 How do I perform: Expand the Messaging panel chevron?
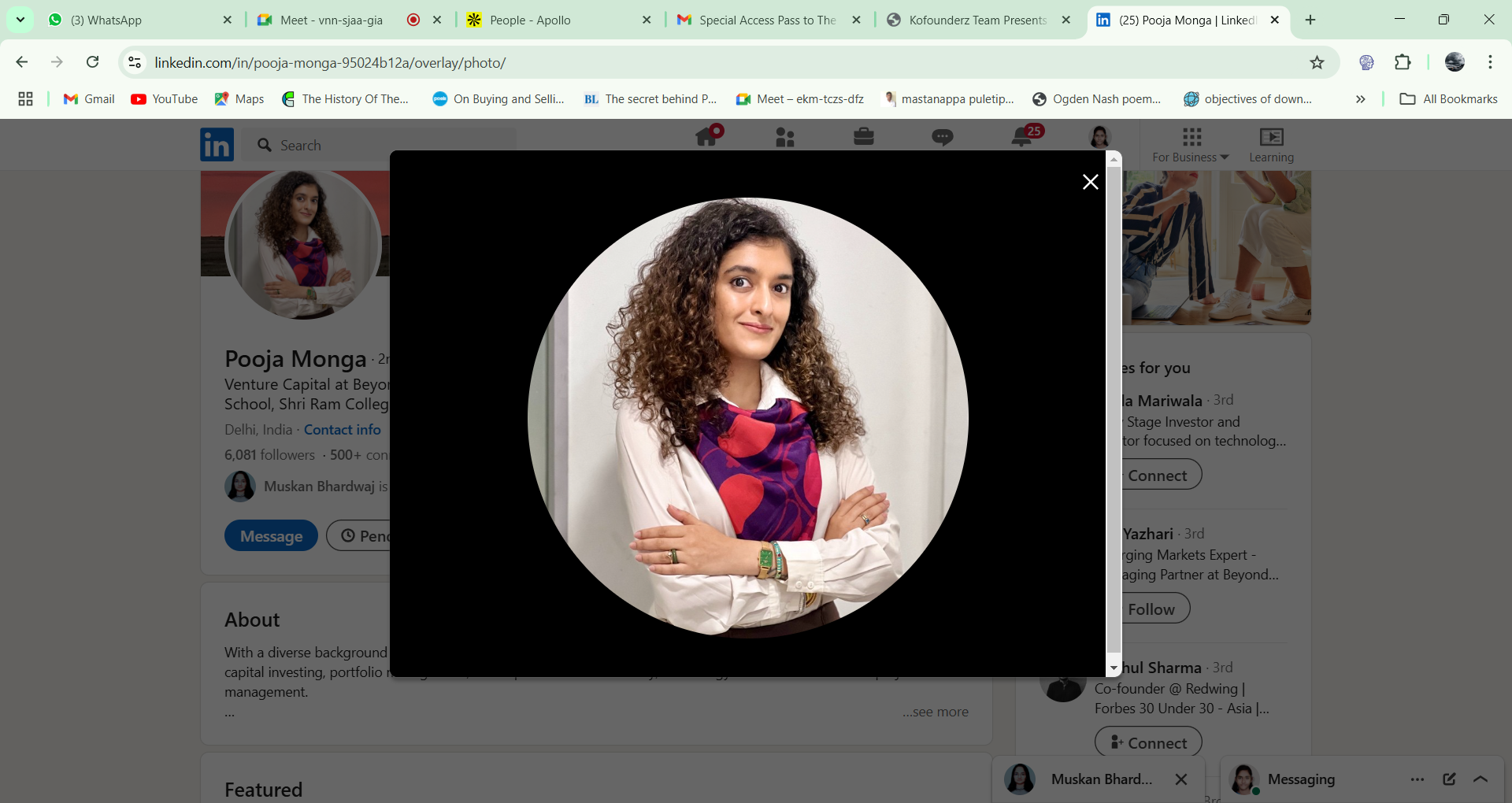click(x=1480, y=779)
